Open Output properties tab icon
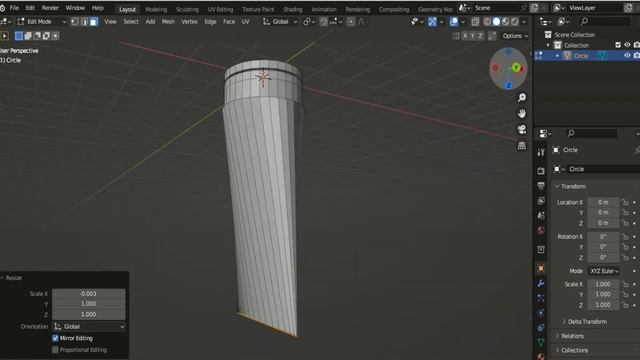 [x=541, y=186]
